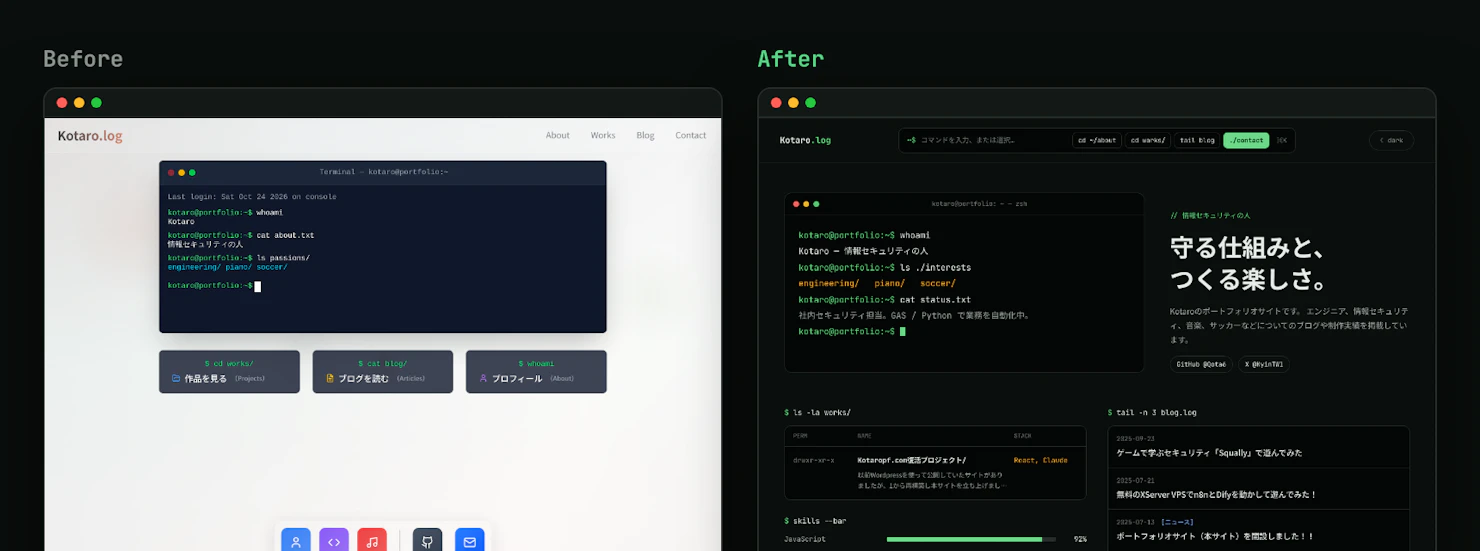Click 'engineering/' in the After terminal output

tap(829, 283)
